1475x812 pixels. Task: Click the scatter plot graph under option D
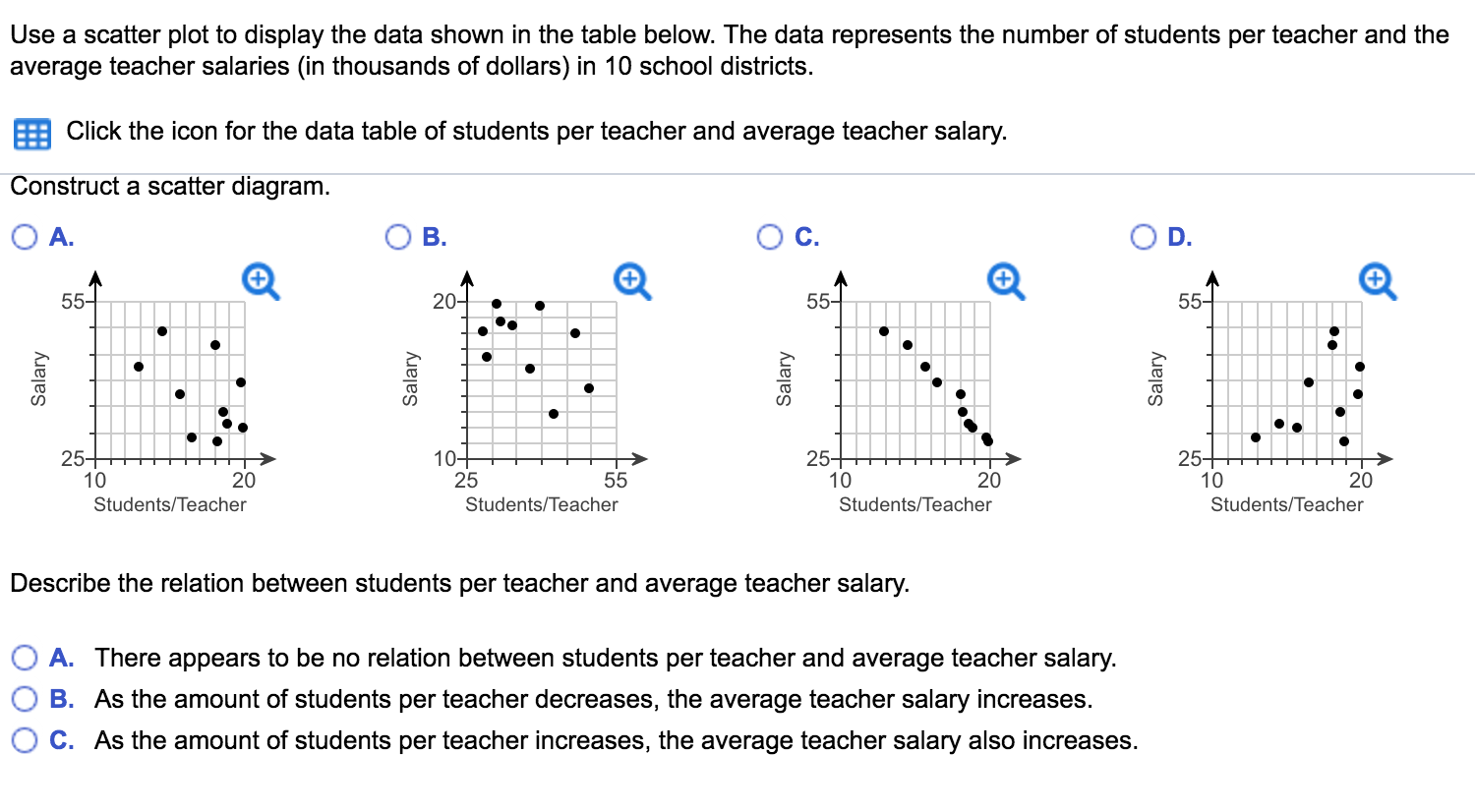1288,378
